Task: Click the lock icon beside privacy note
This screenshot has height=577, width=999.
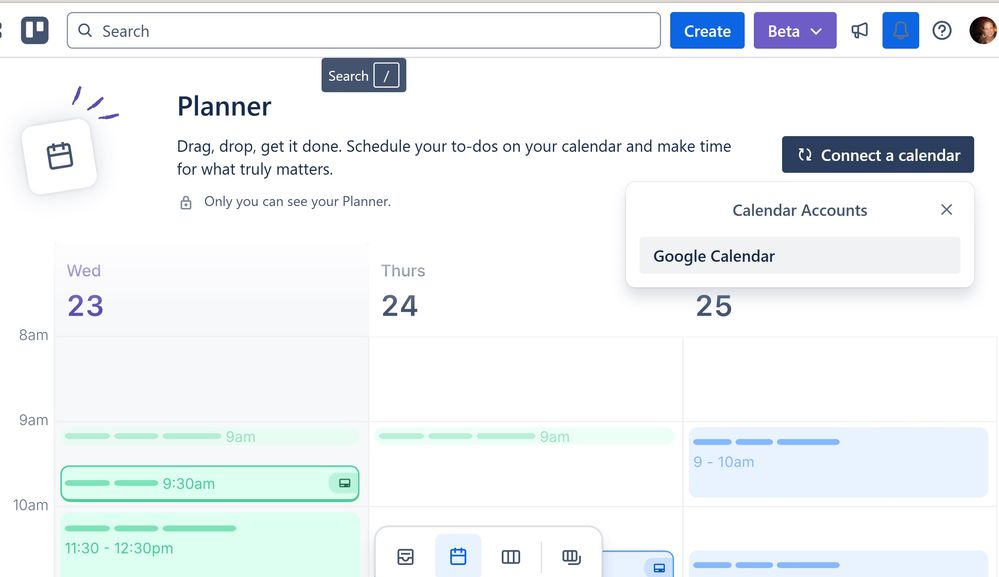Action: pos(185,203)
